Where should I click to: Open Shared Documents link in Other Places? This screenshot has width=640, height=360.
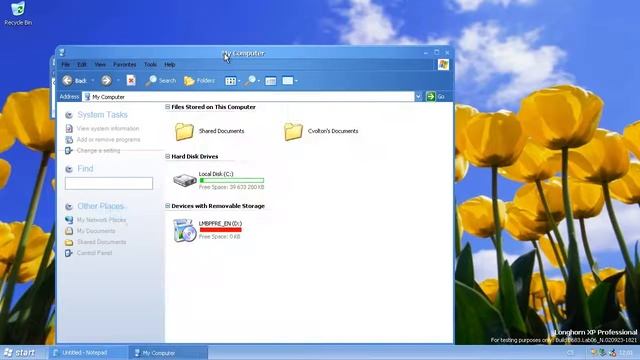101,242
